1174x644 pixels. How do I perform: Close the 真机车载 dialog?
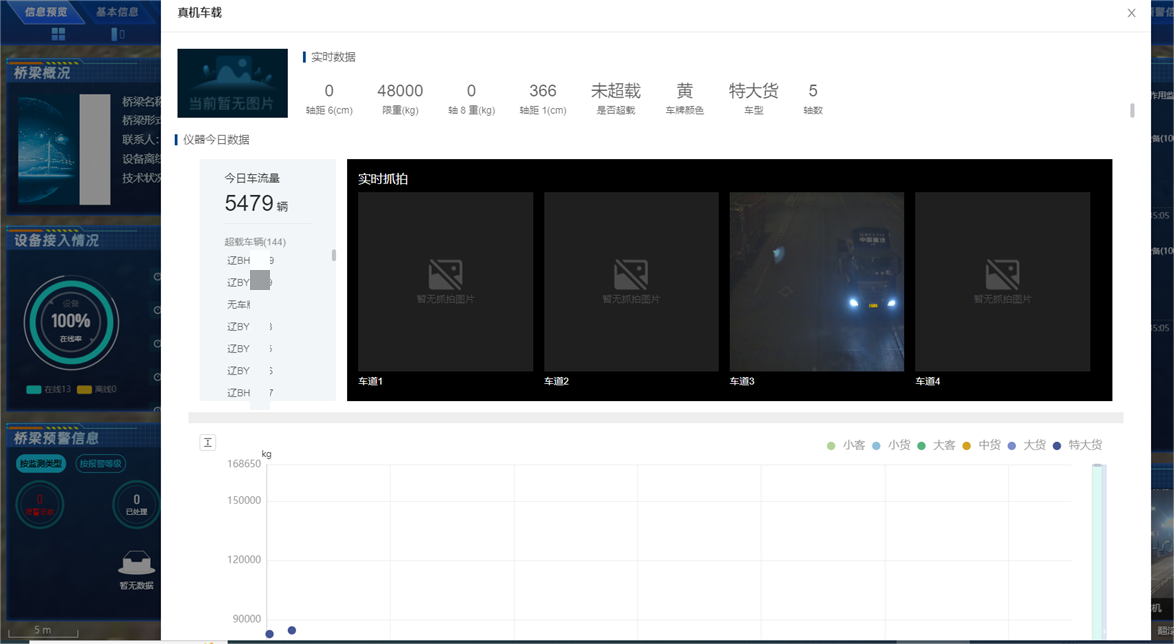(1131, 13)
